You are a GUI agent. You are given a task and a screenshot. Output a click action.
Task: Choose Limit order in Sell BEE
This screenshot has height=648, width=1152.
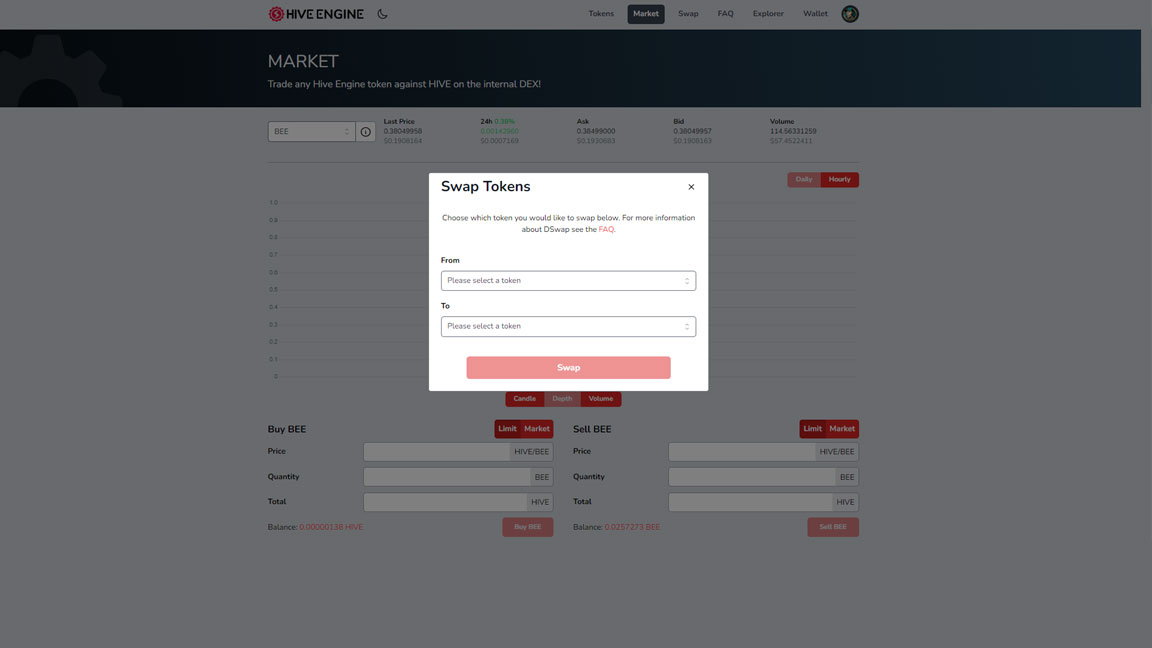(813, 429)
